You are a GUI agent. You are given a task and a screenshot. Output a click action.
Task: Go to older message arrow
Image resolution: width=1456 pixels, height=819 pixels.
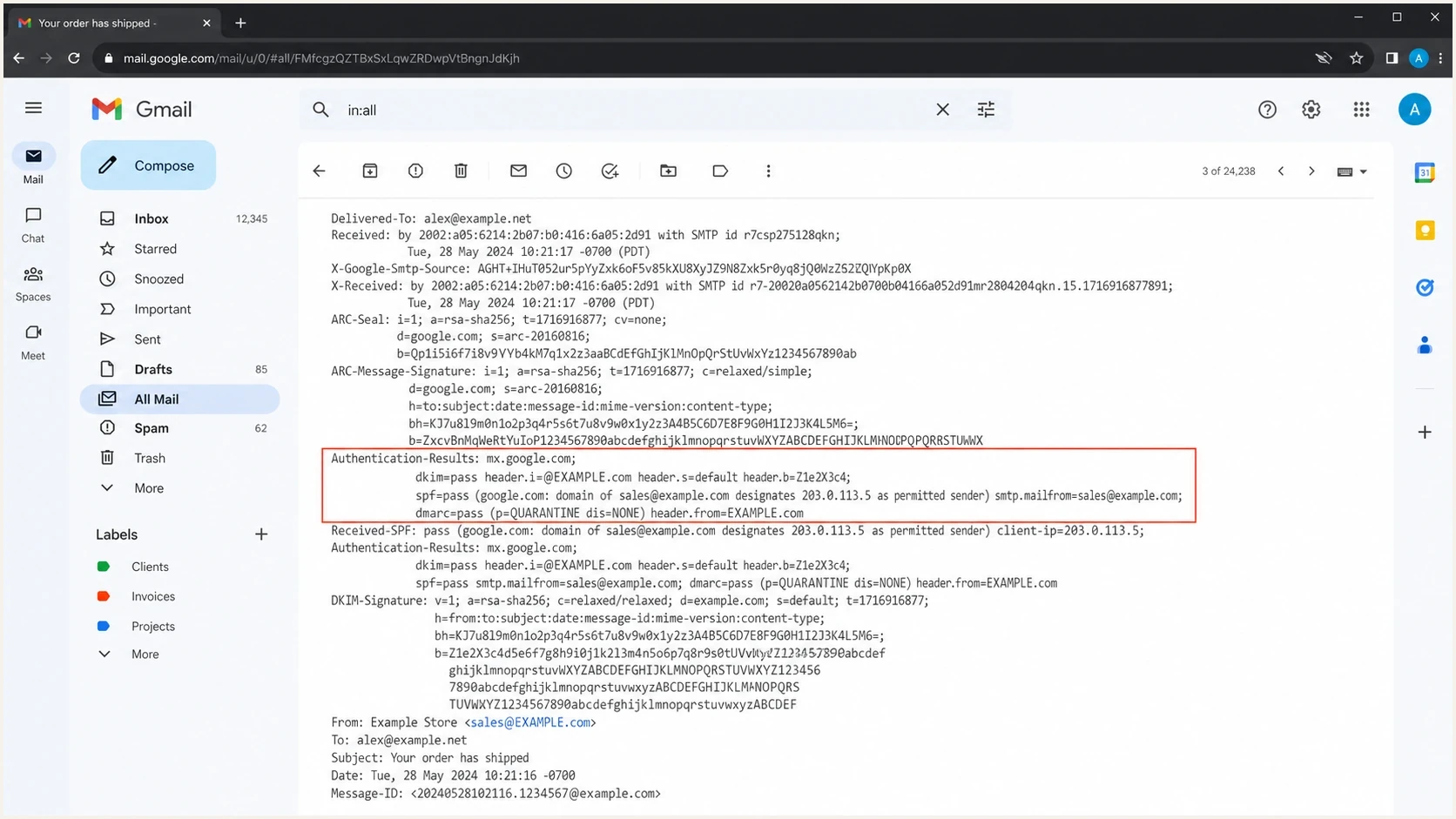[1311, 171]
